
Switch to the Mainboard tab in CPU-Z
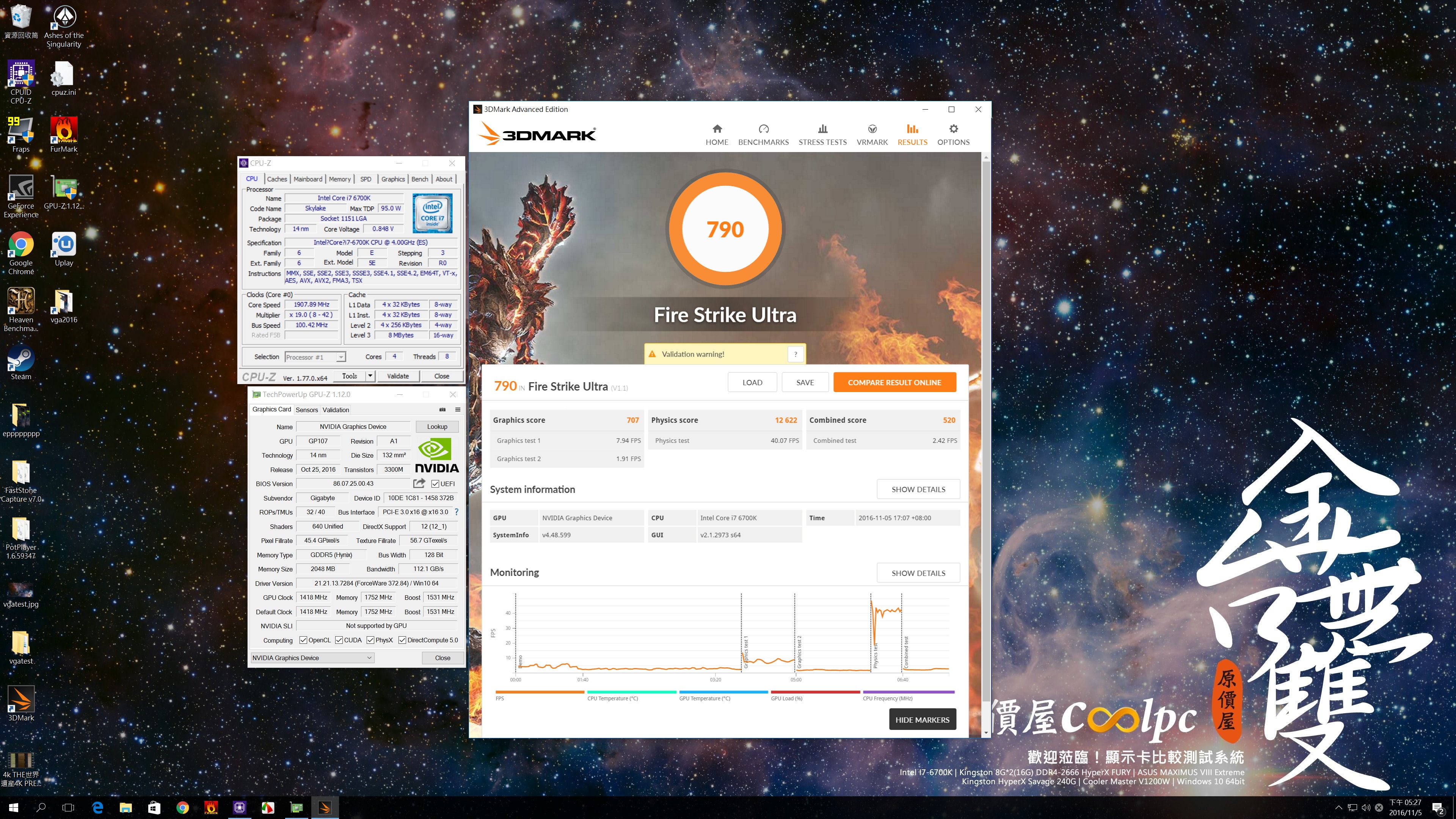pyautogui.click(x=308, y=179)
